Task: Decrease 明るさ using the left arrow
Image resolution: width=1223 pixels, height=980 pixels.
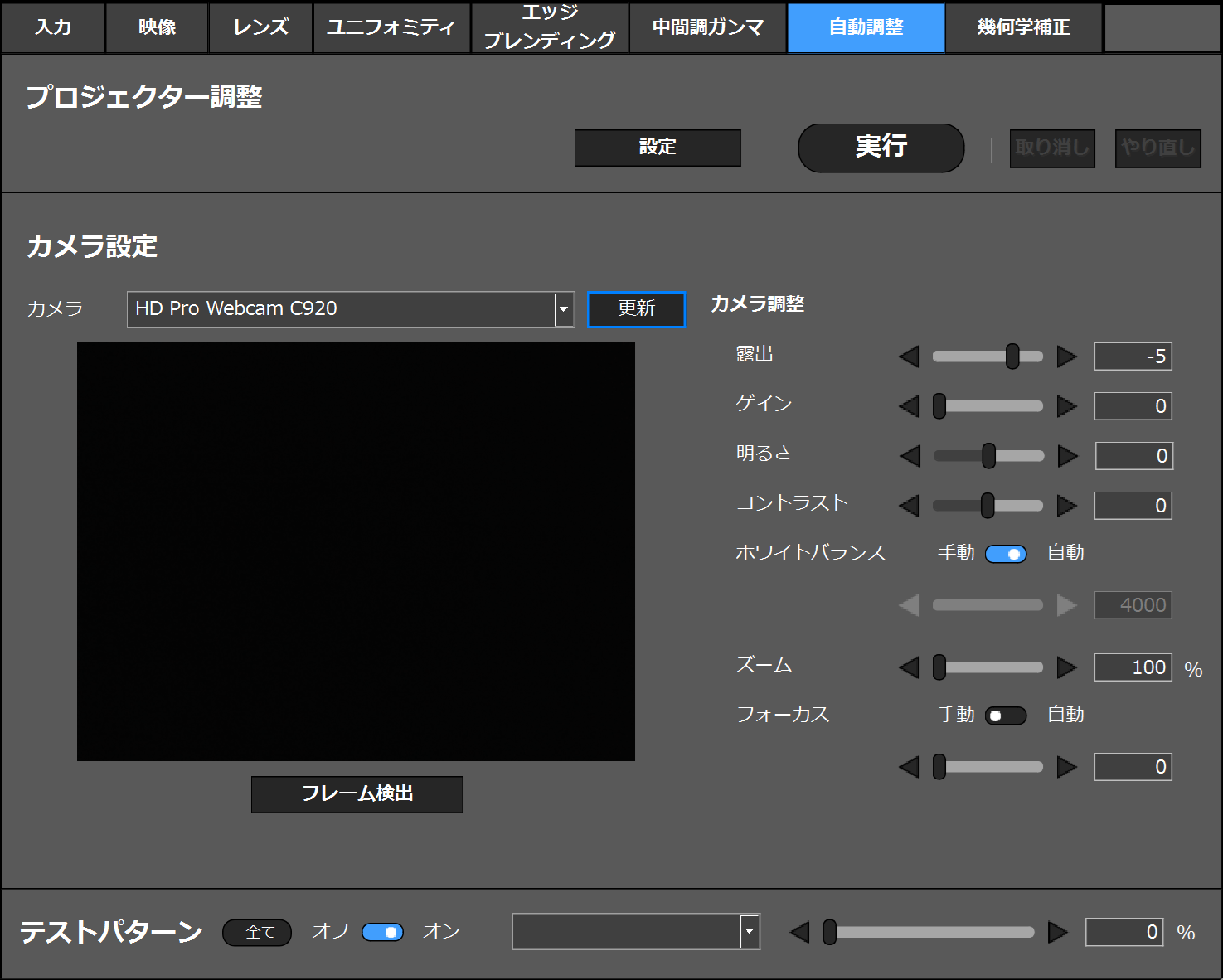Action: (x=910, y=456)
